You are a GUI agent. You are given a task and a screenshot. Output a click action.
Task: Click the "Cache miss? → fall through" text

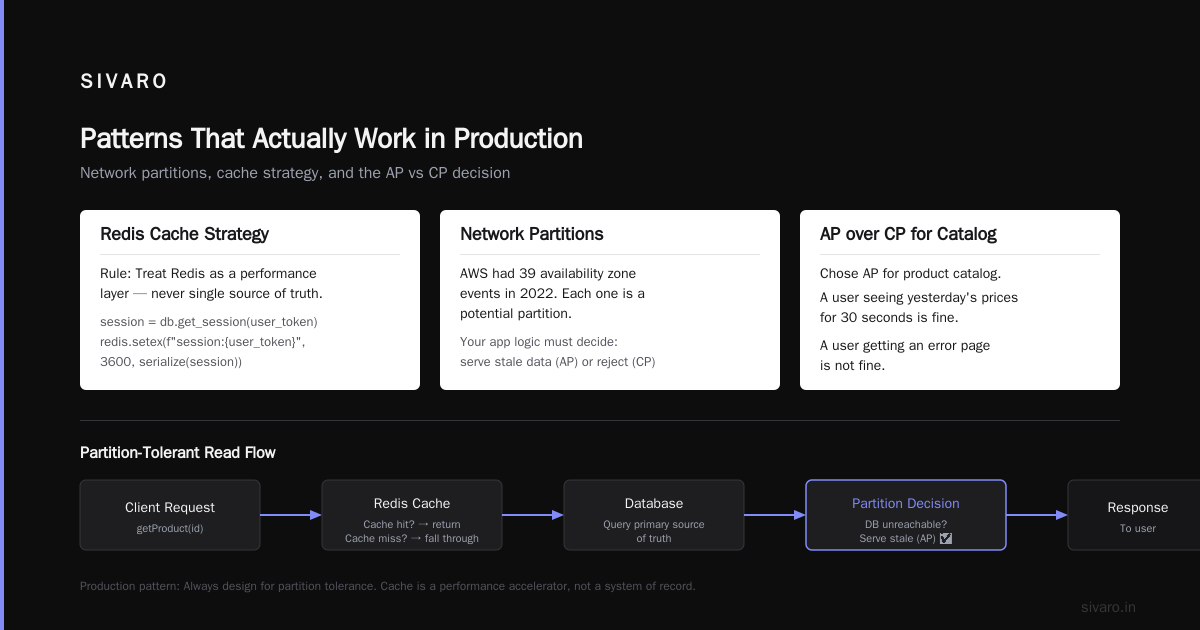(x=412, y=538)
